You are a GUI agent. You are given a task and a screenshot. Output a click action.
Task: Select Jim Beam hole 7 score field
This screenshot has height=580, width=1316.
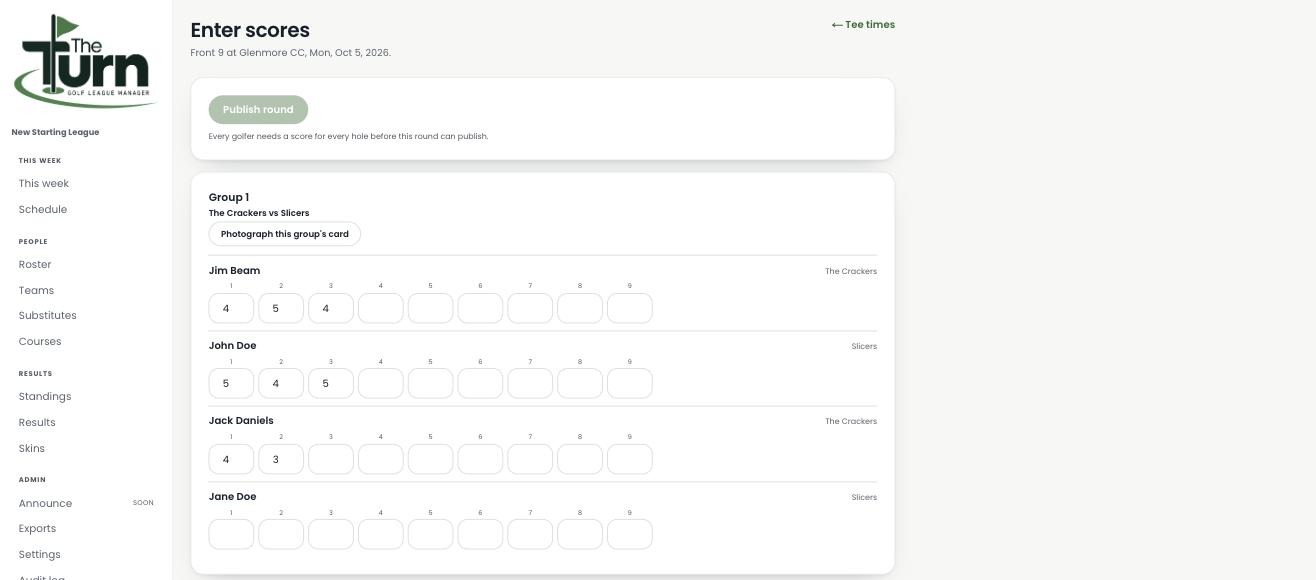(530, 308)
